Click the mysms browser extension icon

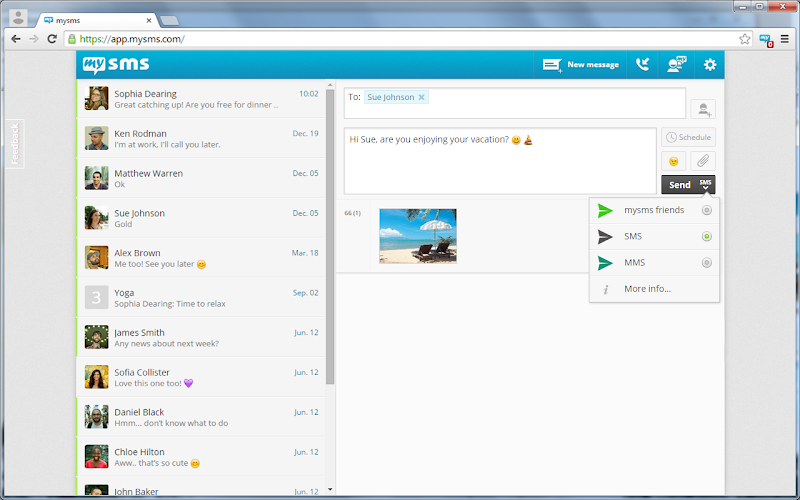[x=766, y=40]
